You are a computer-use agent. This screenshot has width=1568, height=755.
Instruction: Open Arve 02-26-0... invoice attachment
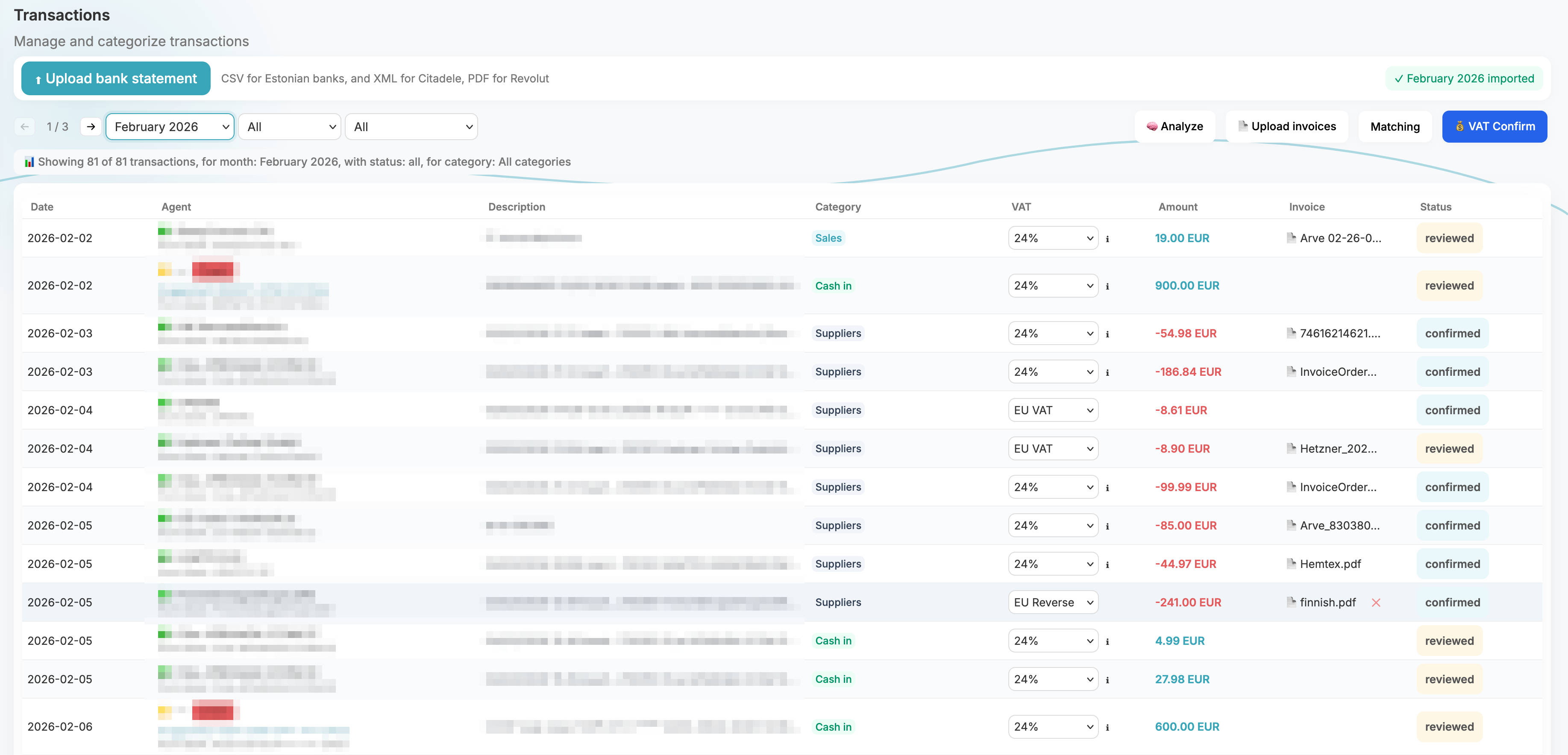point(1340,238)
